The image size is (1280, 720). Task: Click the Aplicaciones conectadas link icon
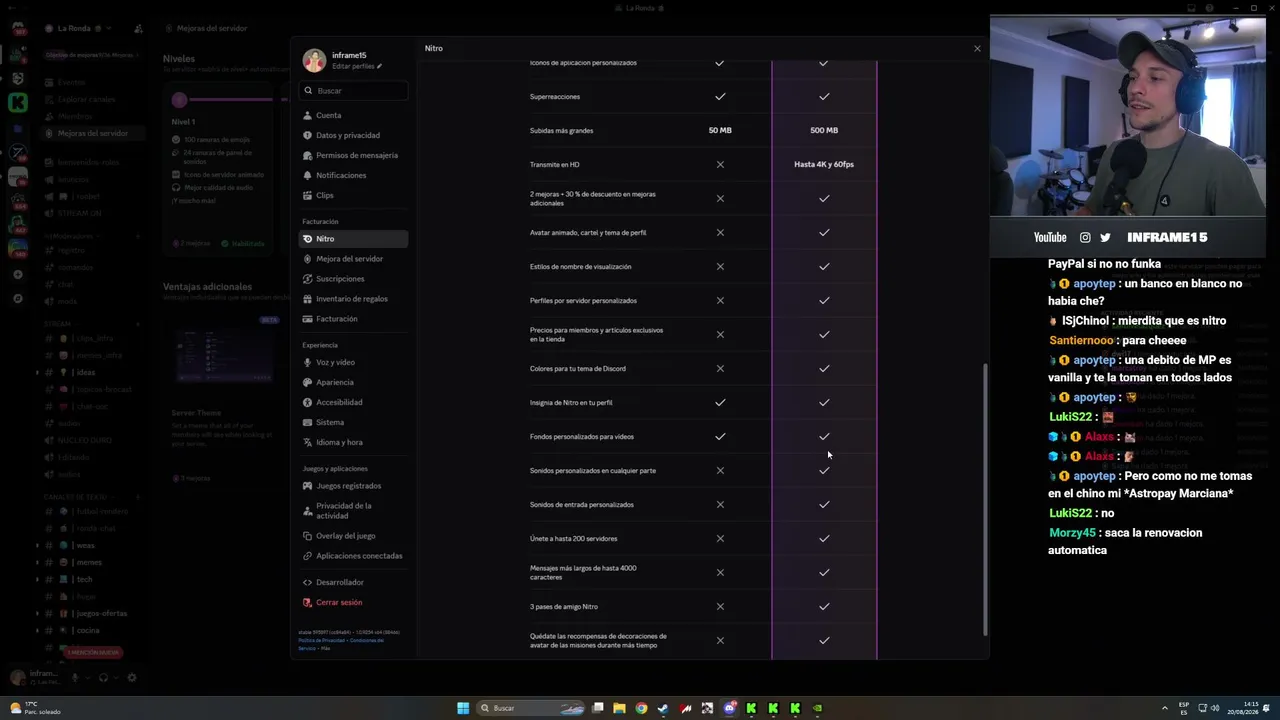(x=308, y=556)
